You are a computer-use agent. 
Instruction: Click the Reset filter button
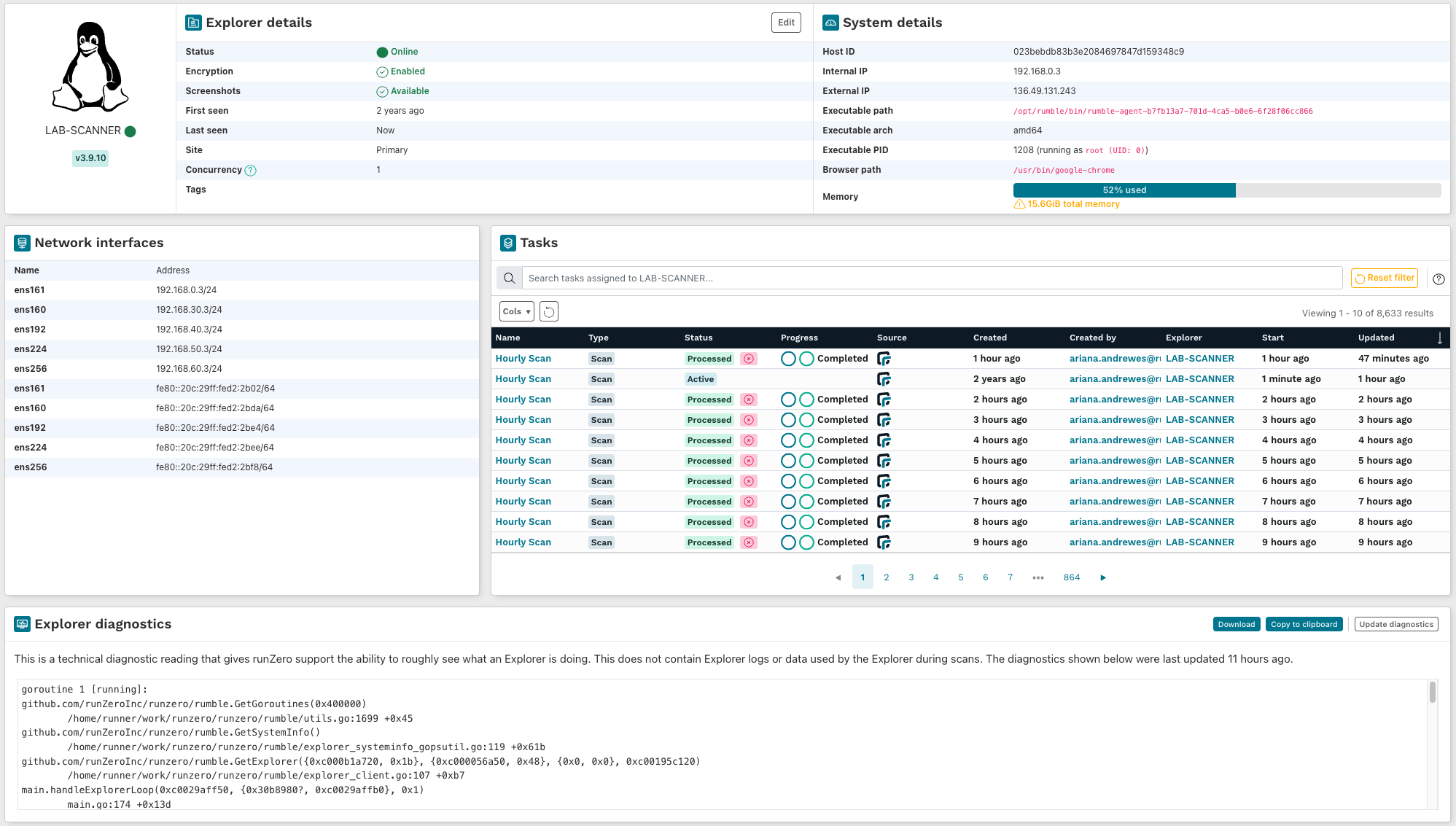[x=1384, y=278]
